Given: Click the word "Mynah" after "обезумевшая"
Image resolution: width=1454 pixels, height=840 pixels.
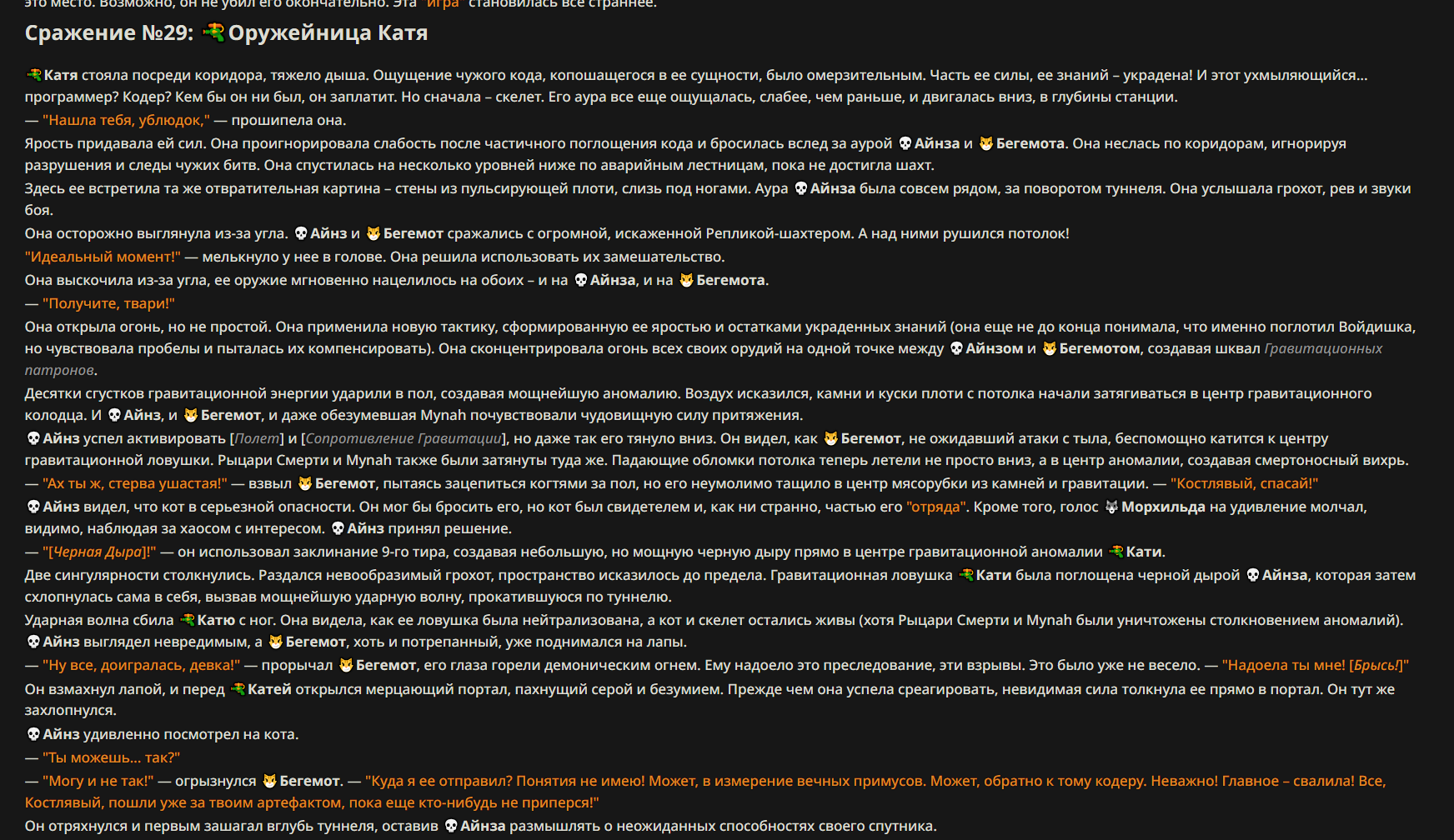Looking at the screenshot, I should tap(443, 415).
